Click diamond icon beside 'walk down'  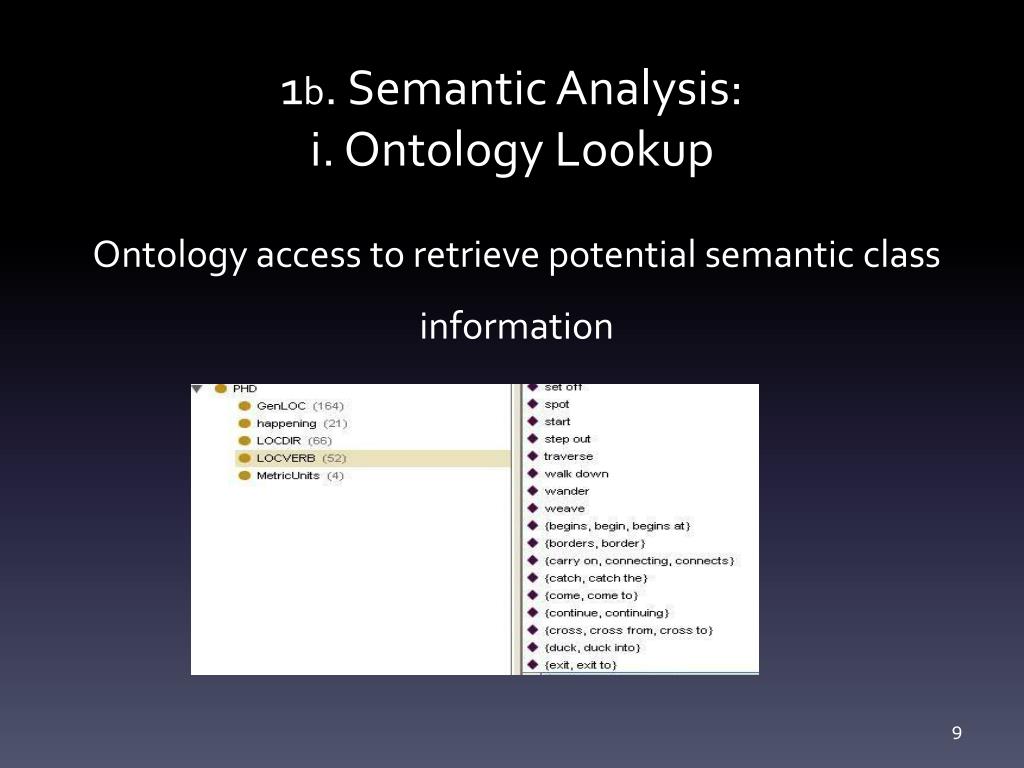[x=533, y=473]
